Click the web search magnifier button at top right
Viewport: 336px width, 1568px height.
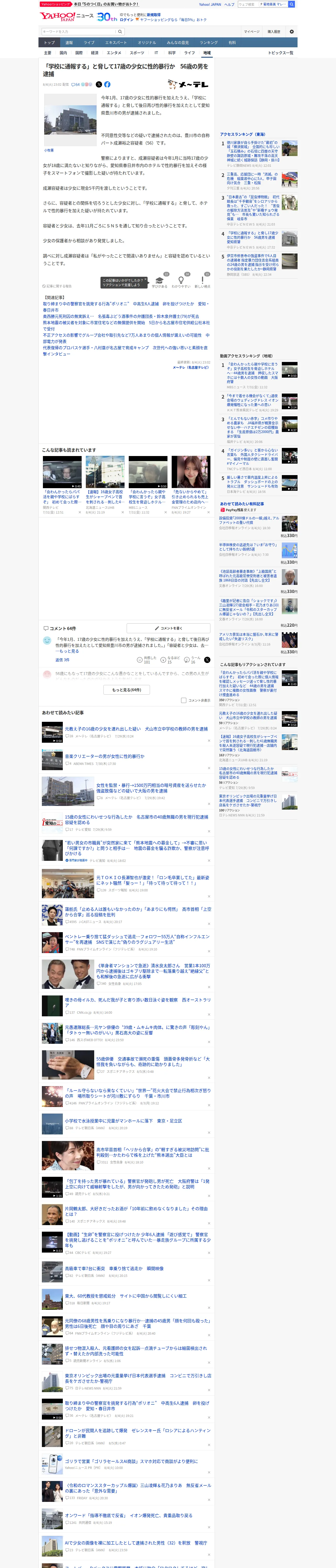point(292,4)
